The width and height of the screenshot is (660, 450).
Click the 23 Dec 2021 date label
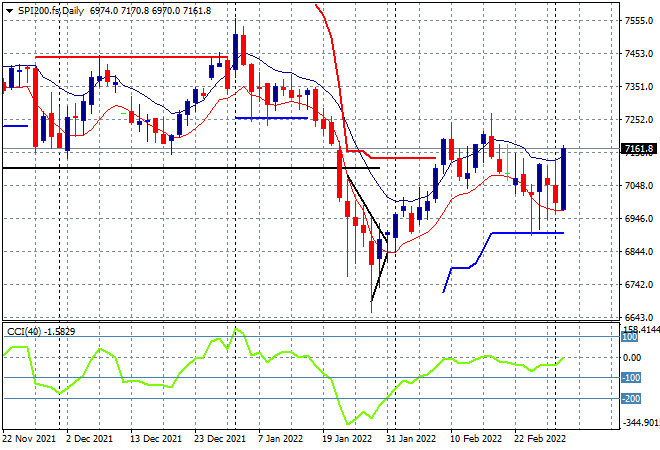220,439
